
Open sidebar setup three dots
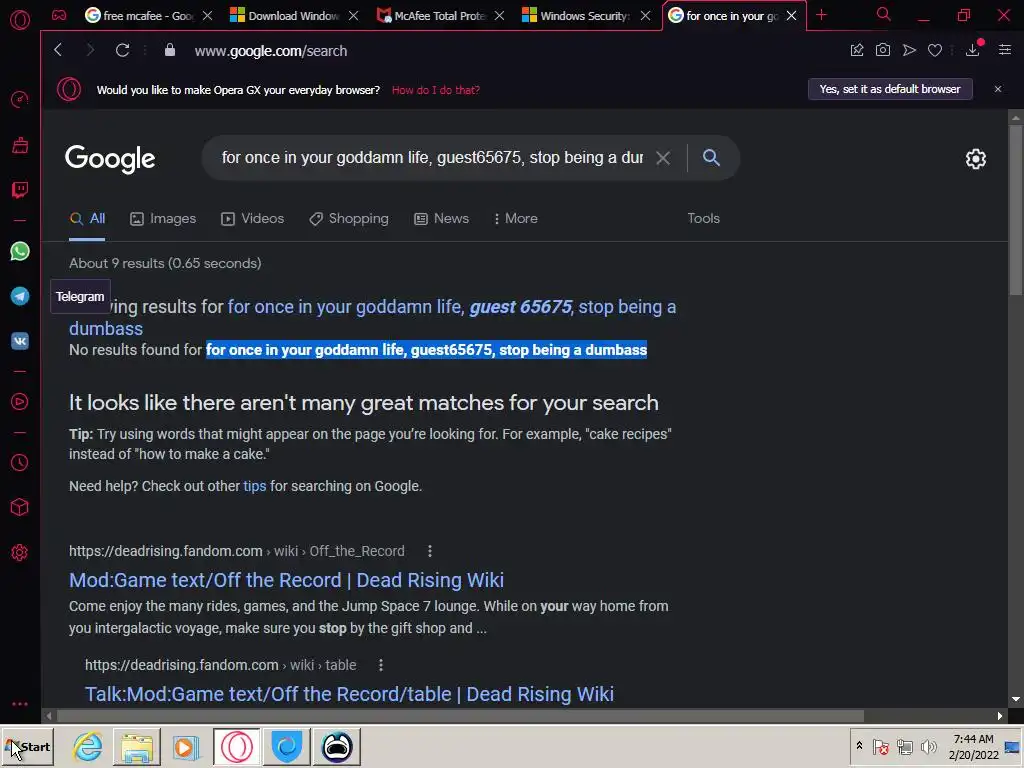click(20, 704)
